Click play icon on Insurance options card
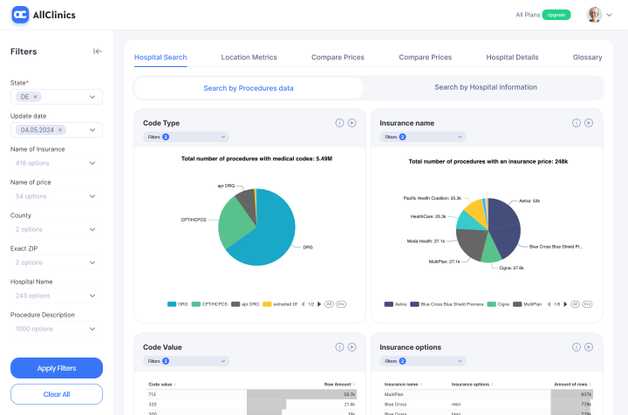This screenshot has height=415, width=628. (x=589, y=347)
